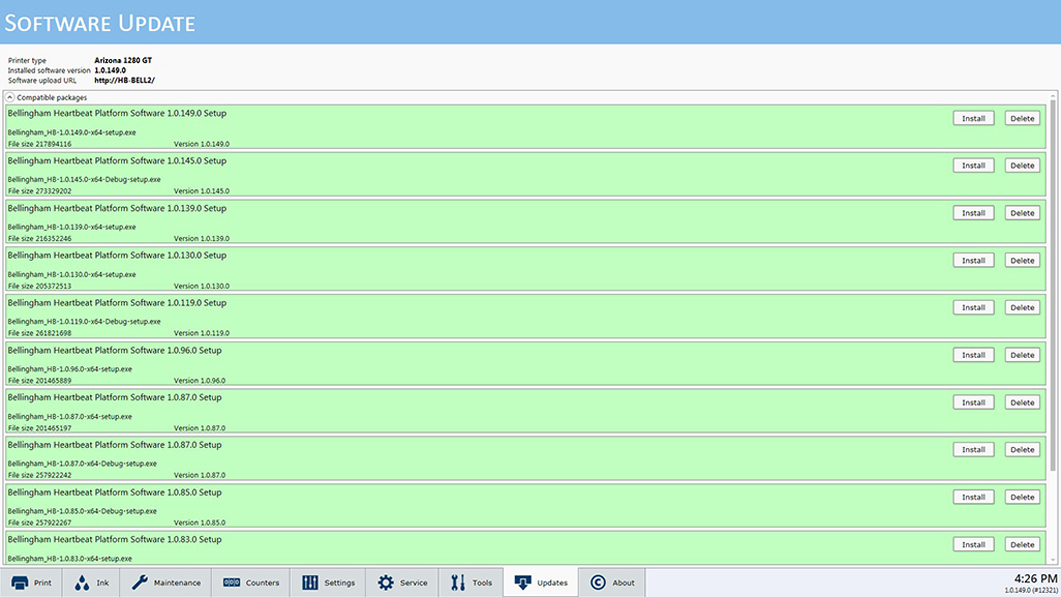The height and width of the screenshot is (597, 1061).
Task: Click the 4:26 PM clock
Action: [x=1035, y=579]
